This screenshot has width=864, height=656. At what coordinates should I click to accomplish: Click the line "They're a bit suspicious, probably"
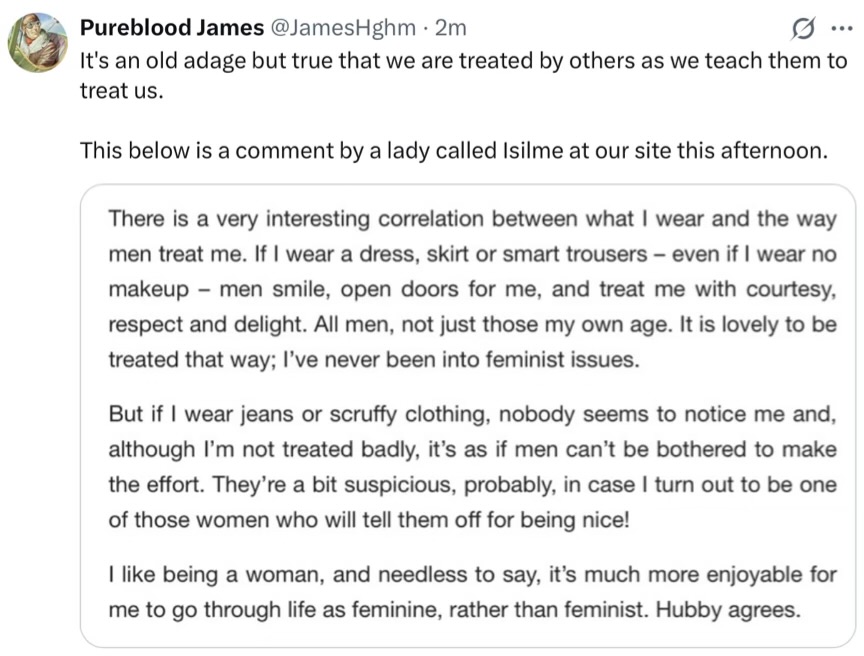(473, 485)
